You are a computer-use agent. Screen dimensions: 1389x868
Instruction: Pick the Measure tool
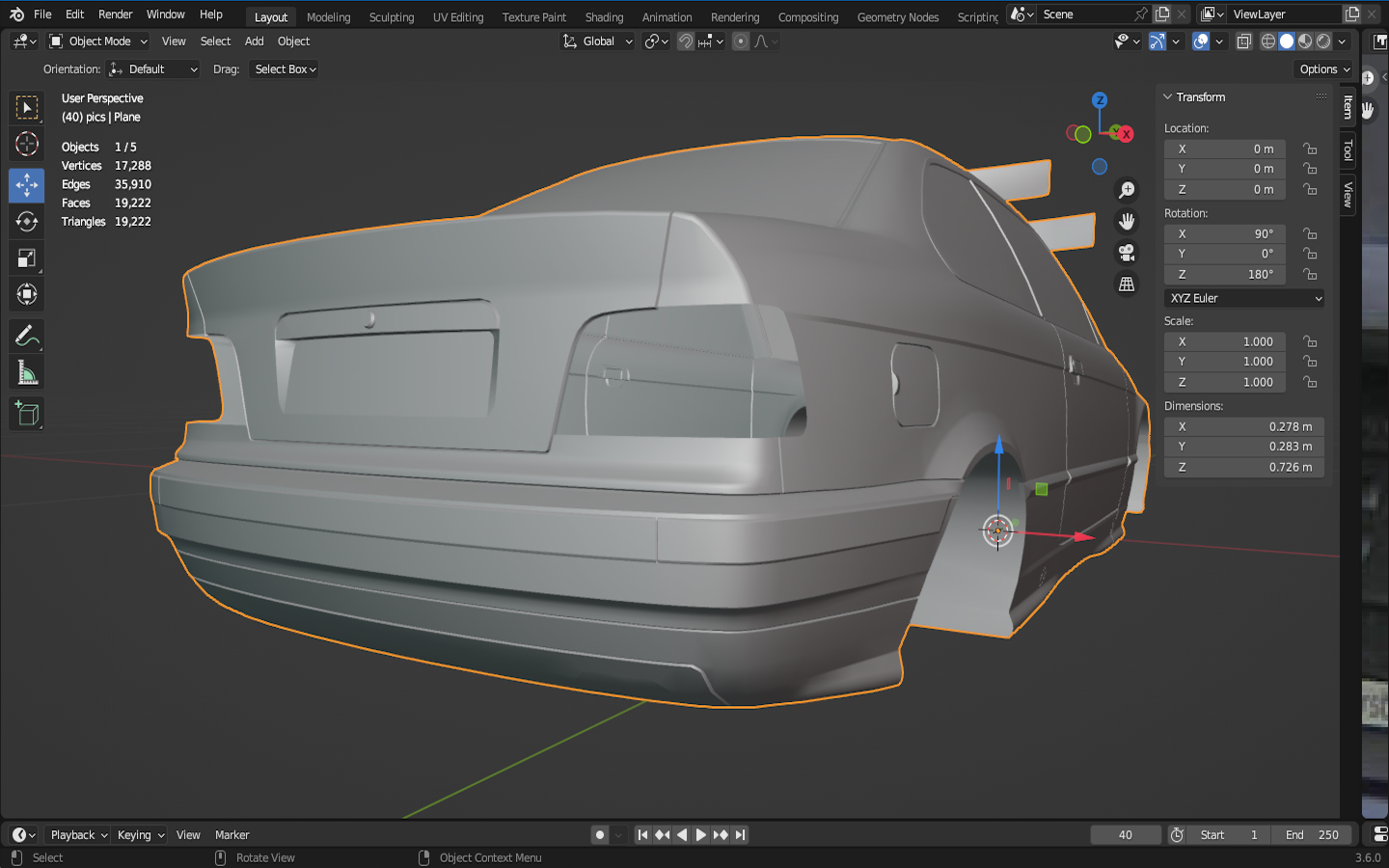(27, 373)
